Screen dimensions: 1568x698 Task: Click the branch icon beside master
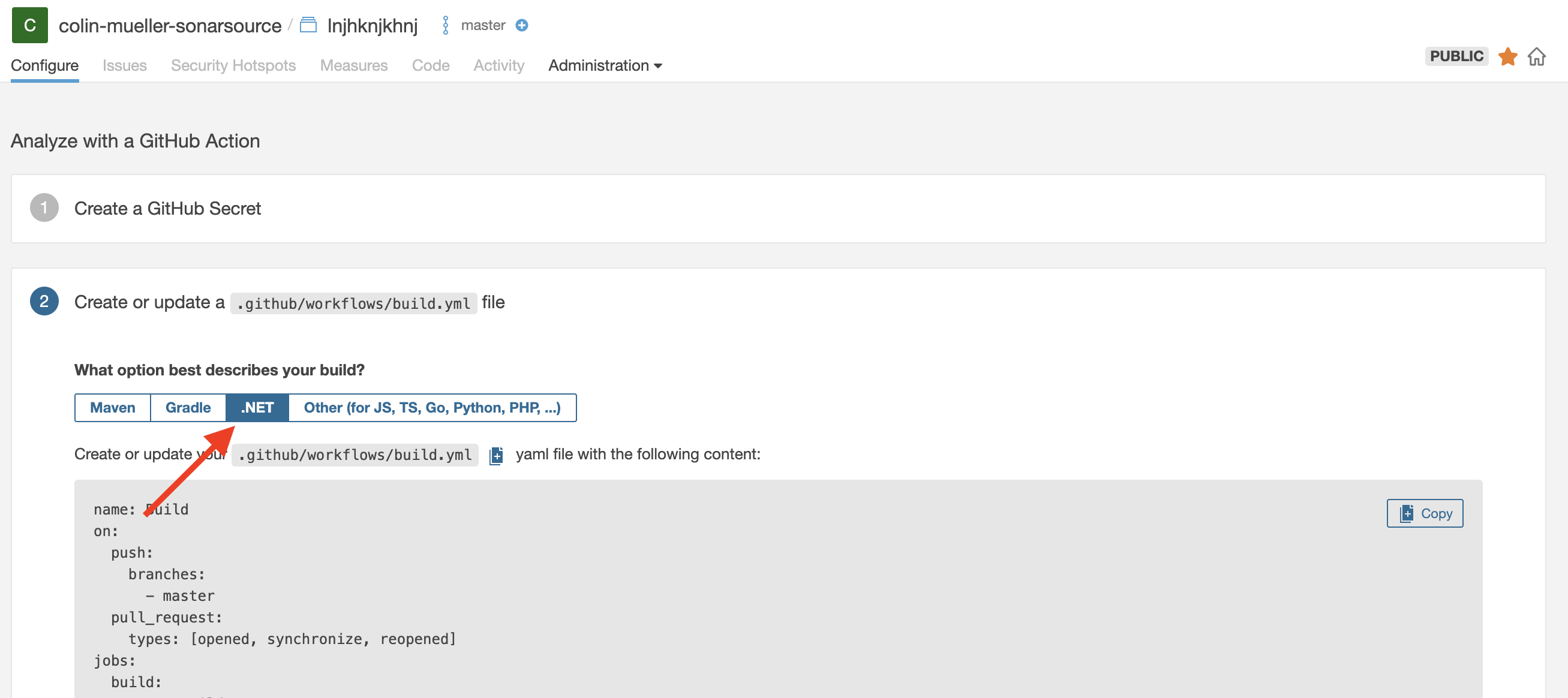click(446, 25)
